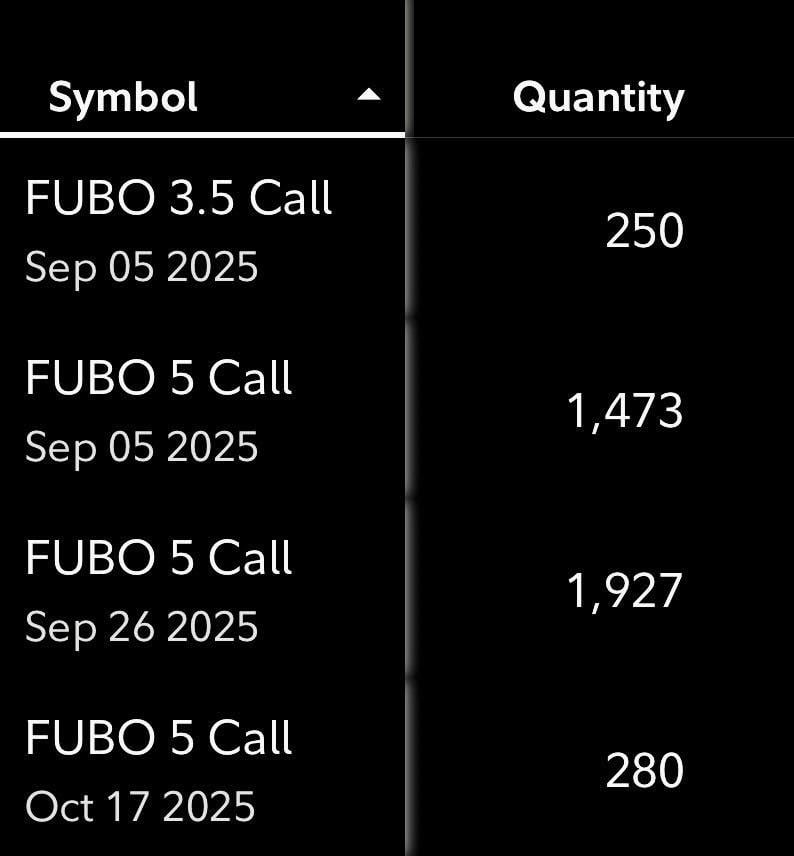
Task: Open the FUBO 5 Call expiring Oct 17 2025
Action: 159,738
